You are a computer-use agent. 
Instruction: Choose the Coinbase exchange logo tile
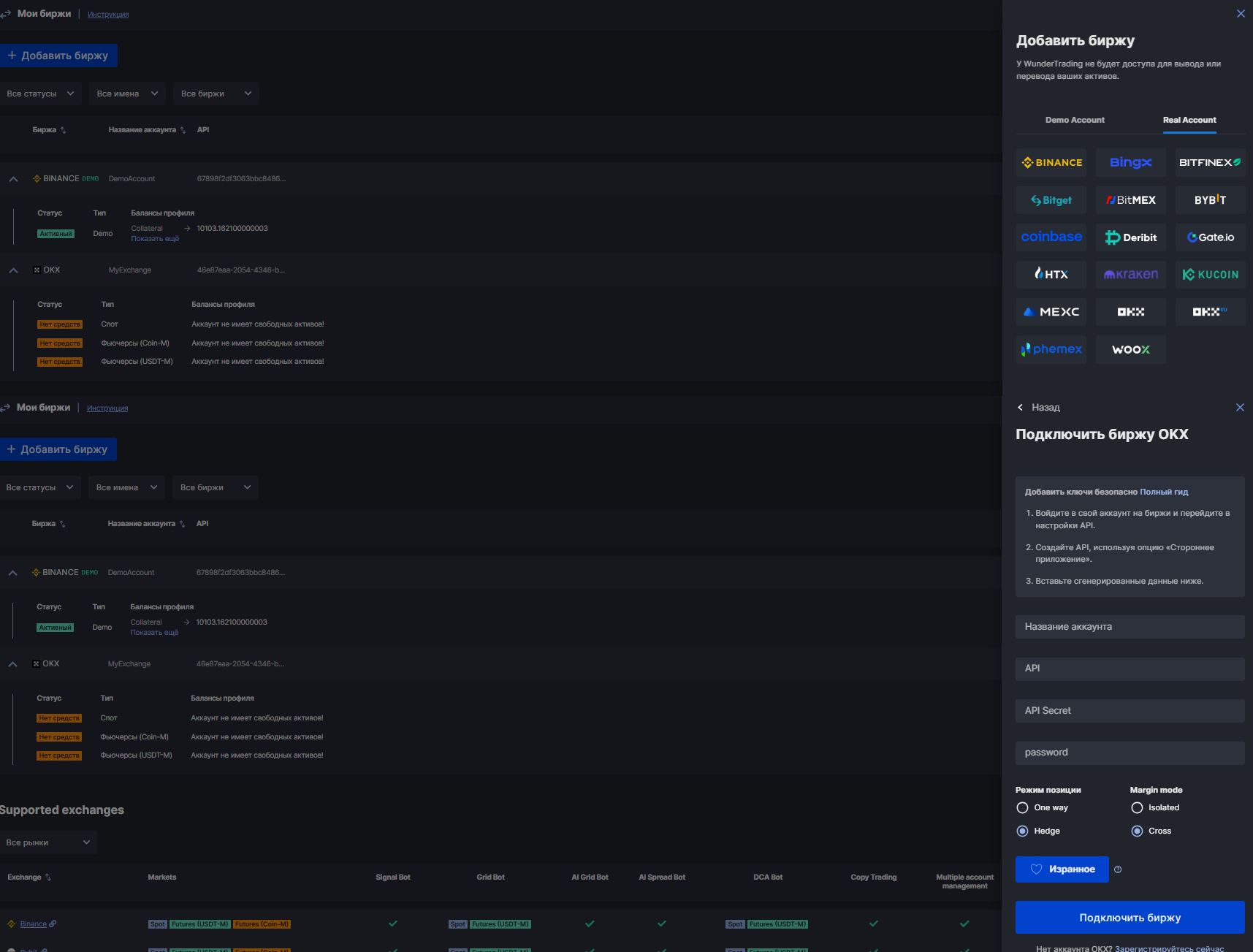coord(1051,237)
